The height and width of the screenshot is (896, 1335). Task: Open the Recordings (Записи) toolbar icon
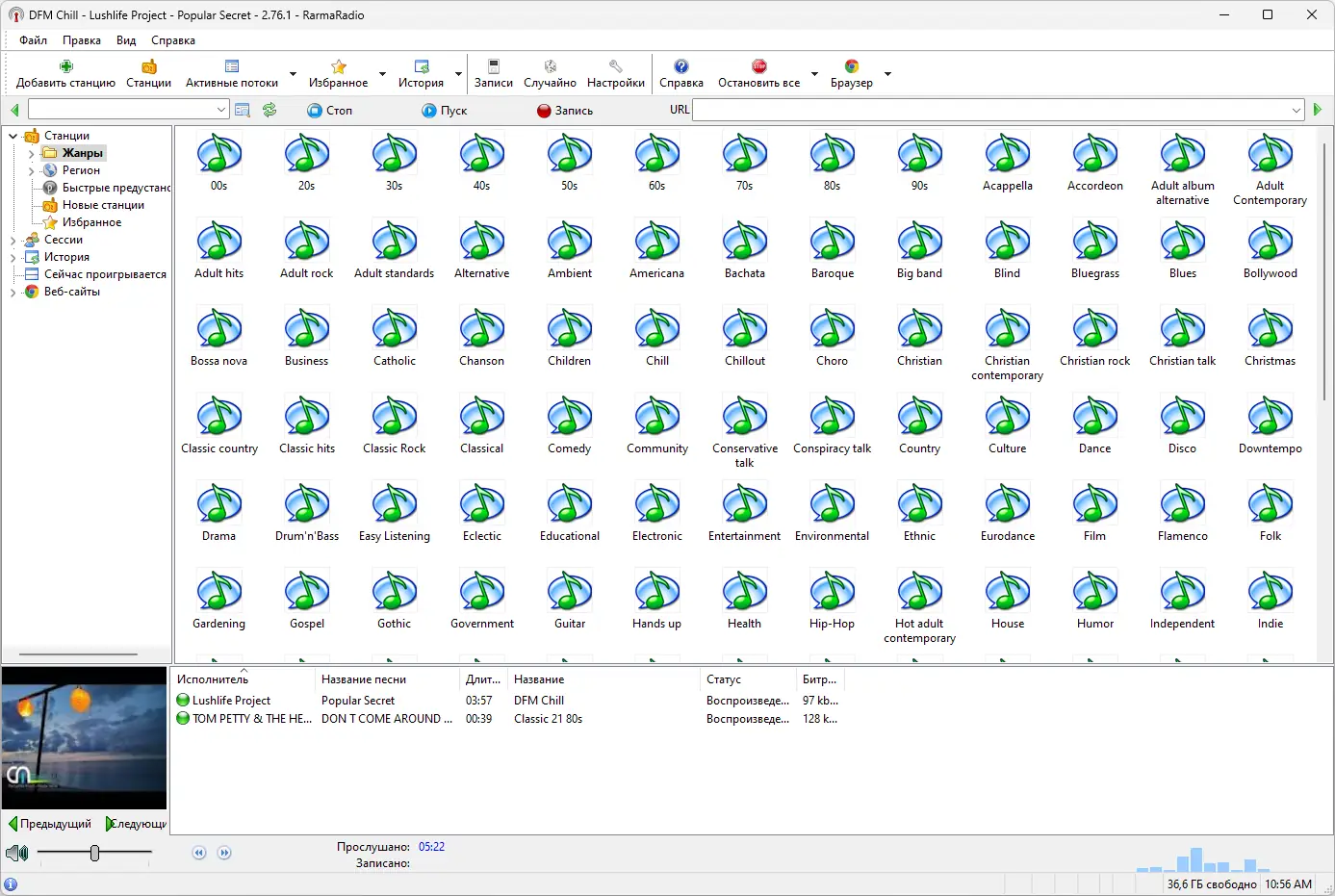tap(493, 67)
